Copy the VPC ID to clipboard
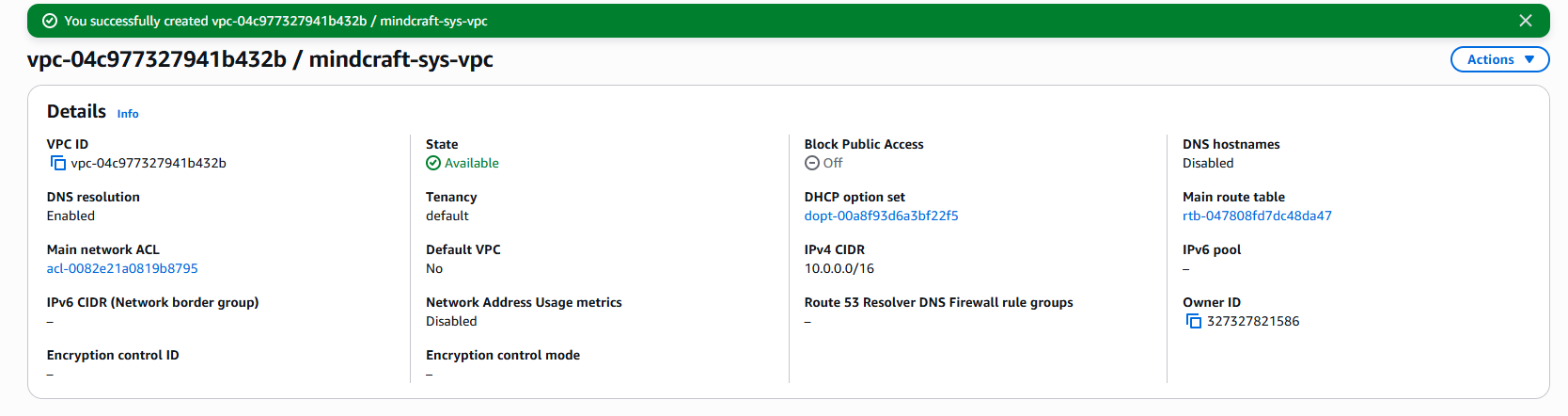1568x416 pixels. click(58, 164)
